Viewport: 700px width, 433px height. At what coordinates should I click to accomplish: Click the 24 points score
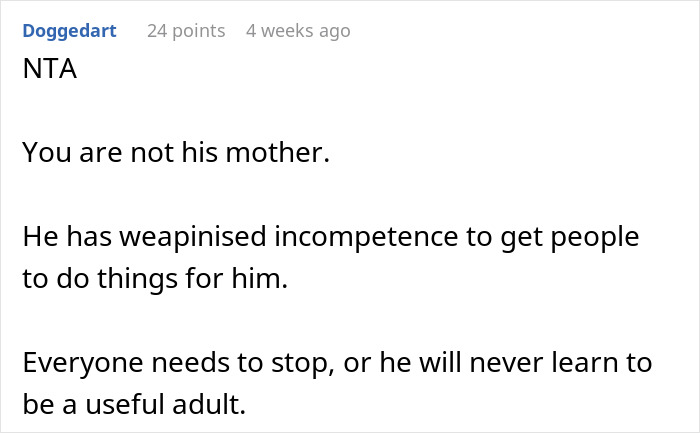point(185,31)
